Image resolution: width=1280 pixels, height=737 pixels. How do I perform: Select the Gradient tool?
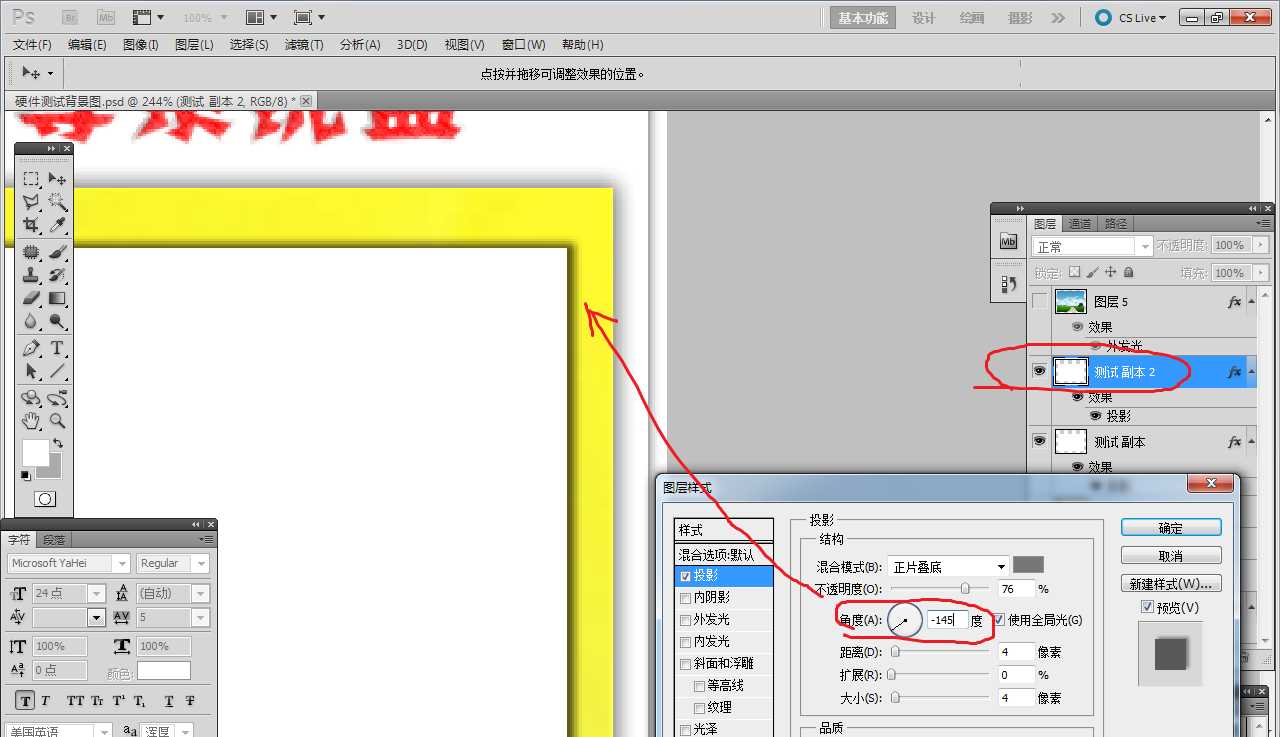58,298
